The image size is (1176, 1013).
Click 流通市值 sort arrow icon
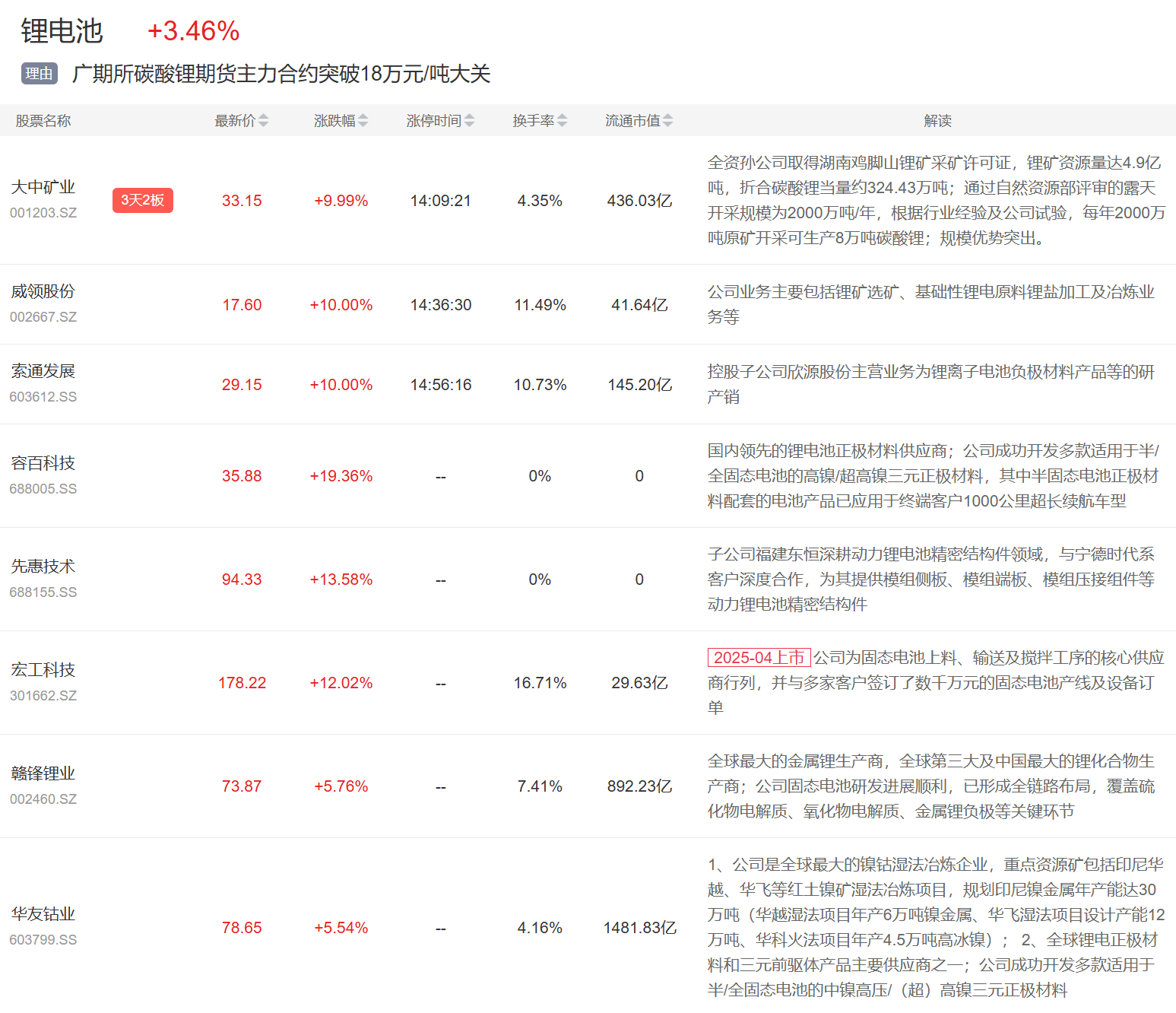[667, 121]
